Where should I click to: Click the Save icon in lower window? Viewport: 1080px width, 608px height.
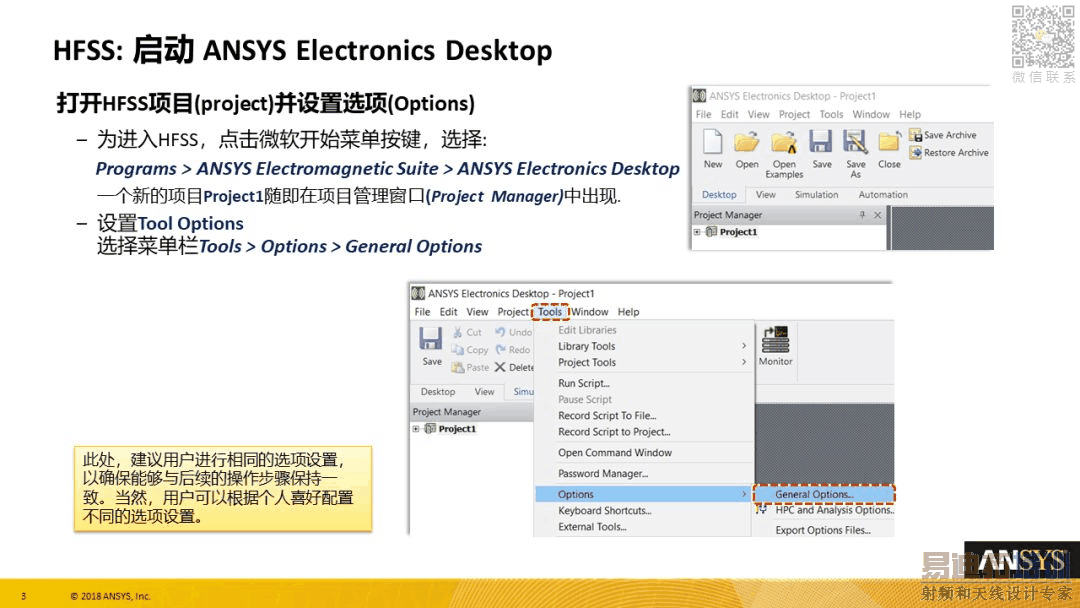click(x=431, y=338)
